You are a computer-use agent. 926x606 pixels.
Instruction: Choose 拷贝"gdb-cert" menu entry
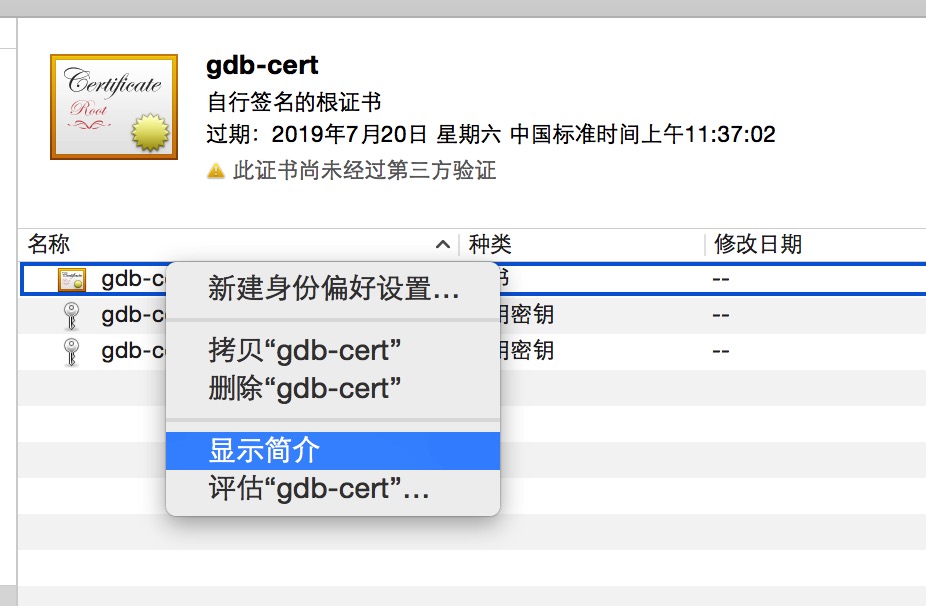coord(333,350)
